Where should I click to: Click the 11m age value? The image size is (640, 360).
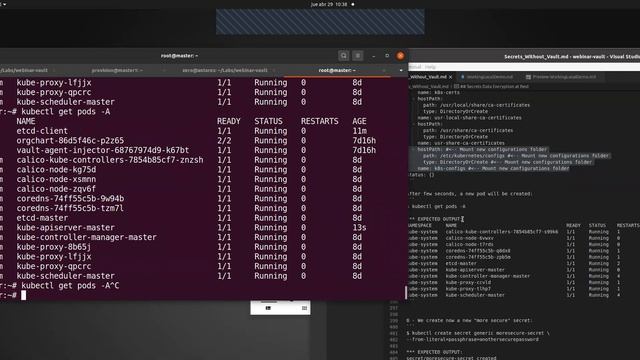(359, 131)
